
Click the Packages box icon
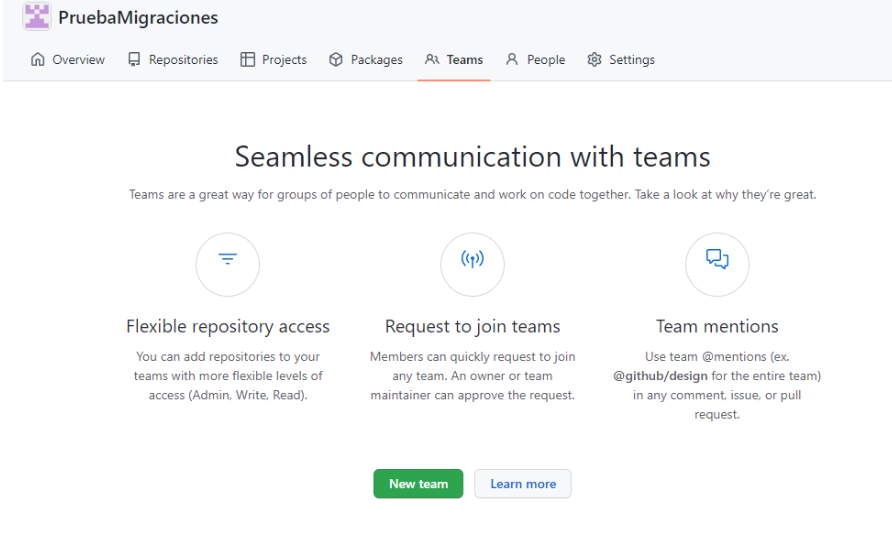336,60
